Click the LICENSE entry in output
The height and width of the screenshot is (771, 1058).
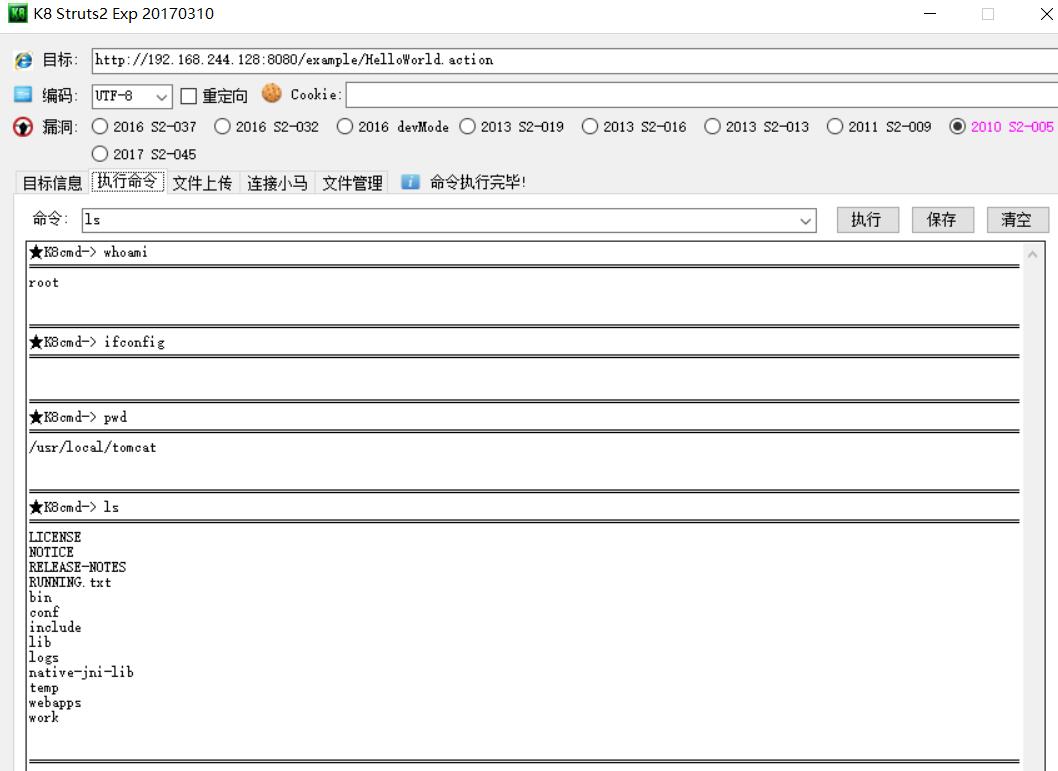pyautogui.click(x=55, y=537)
